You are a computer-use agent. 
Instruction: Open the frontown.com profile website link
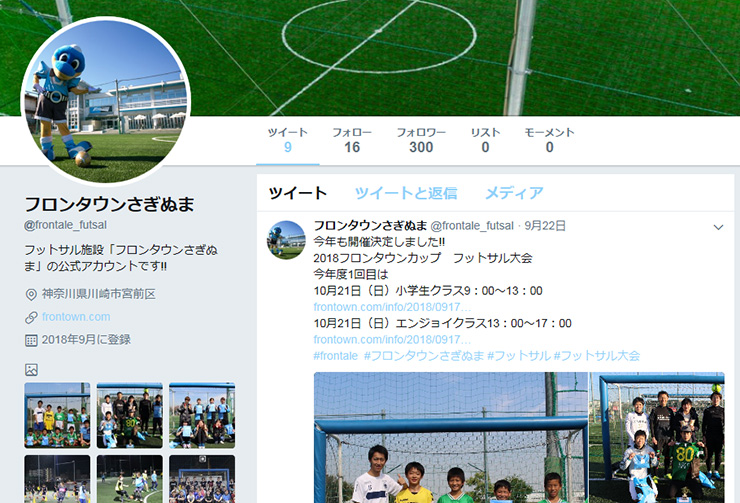(x=76, y=317)
